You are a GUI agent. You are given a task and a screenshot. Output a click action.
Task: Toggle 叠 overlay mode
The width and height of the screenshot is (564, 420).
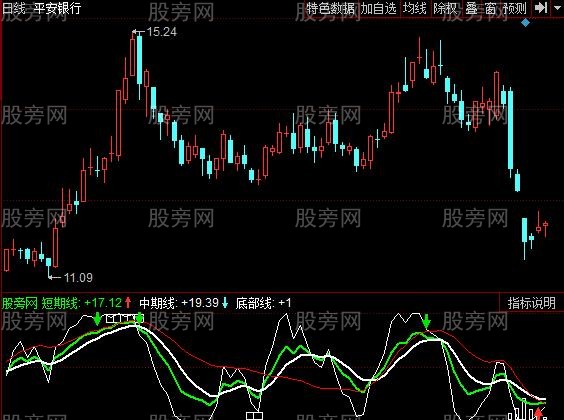tap(471, 8)
